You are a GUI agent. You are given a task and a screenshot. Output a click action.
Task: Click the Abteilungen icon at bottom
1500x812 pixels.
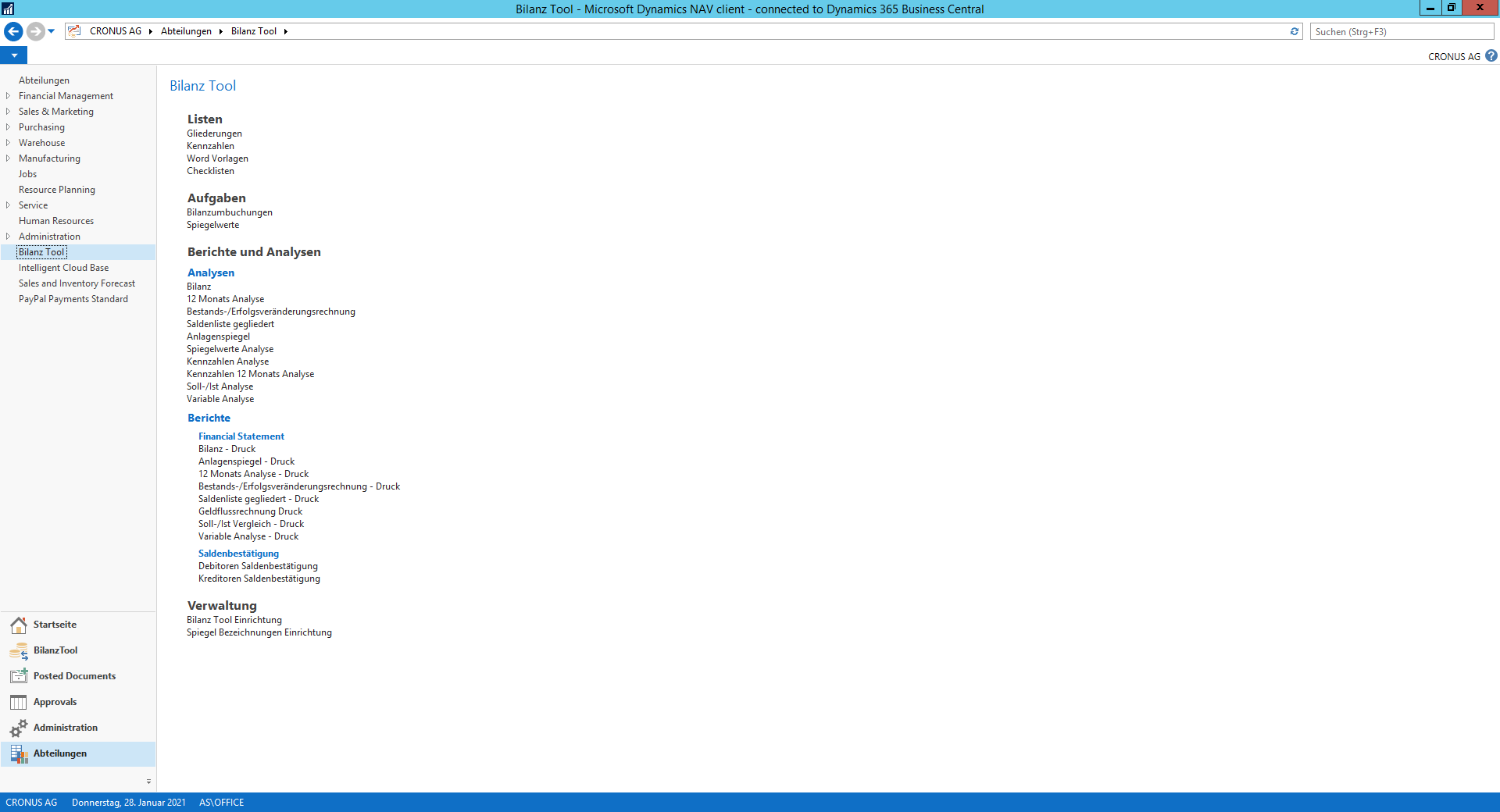click(18, 754)
